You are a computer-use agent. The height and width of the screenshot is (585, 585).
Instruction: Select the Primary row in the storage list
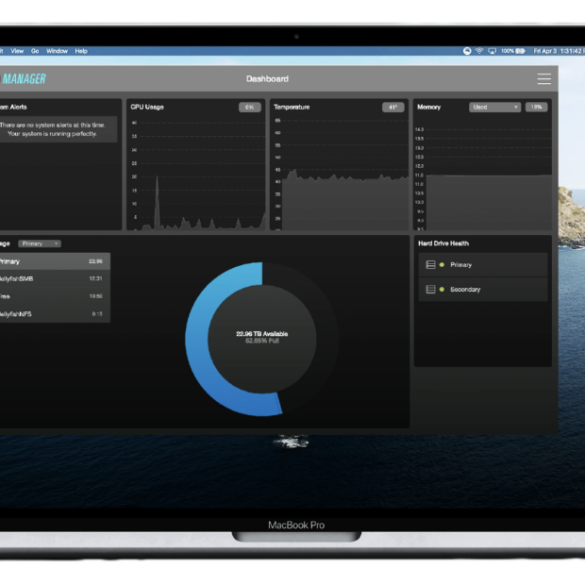[55, 261]
